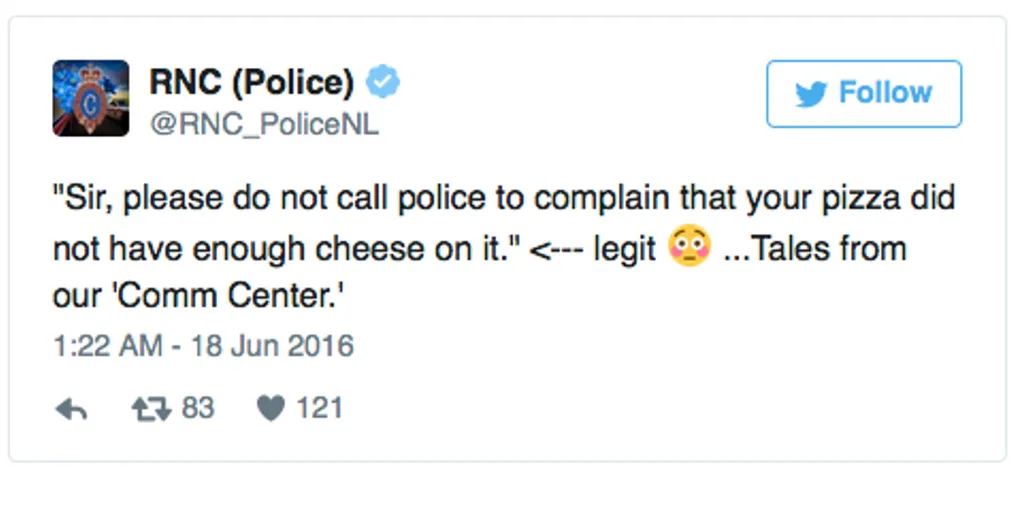Open the RNC police crest avatar
Viewport: 1024px width, 505px height.
coord(91,98)
